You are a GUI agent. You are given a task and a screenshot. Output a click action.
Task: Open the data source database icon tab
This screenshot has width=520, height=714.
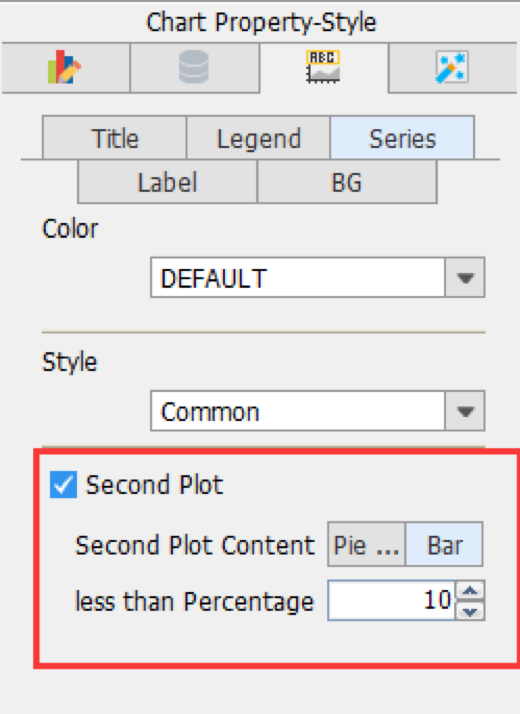194,68
